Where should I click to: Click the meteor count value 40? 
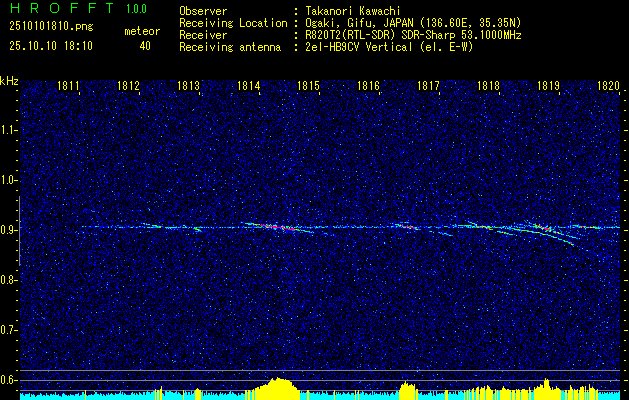click(x=145, y=46)
